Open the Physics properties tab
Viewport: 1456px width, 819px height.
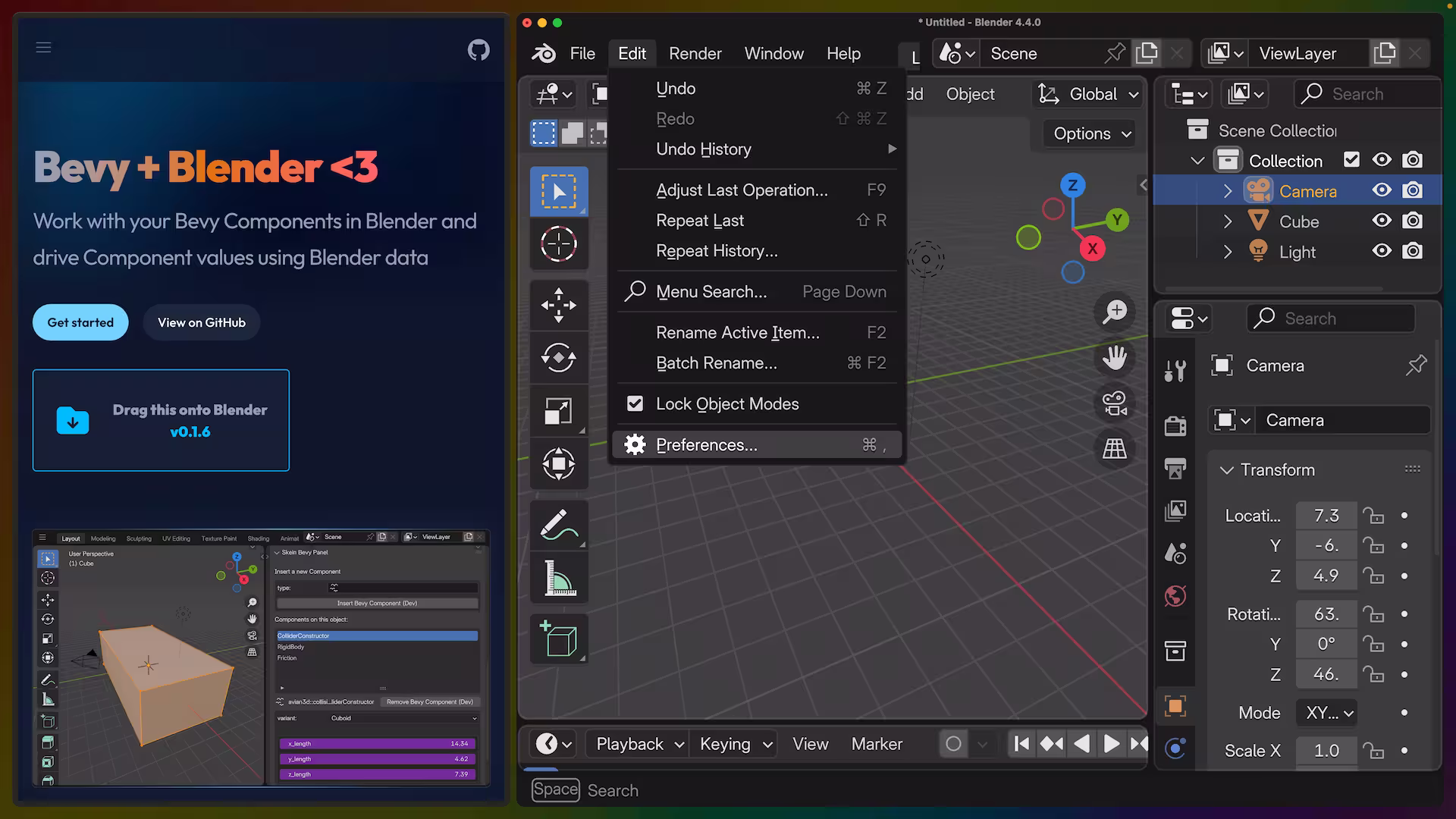[1175, 748]
